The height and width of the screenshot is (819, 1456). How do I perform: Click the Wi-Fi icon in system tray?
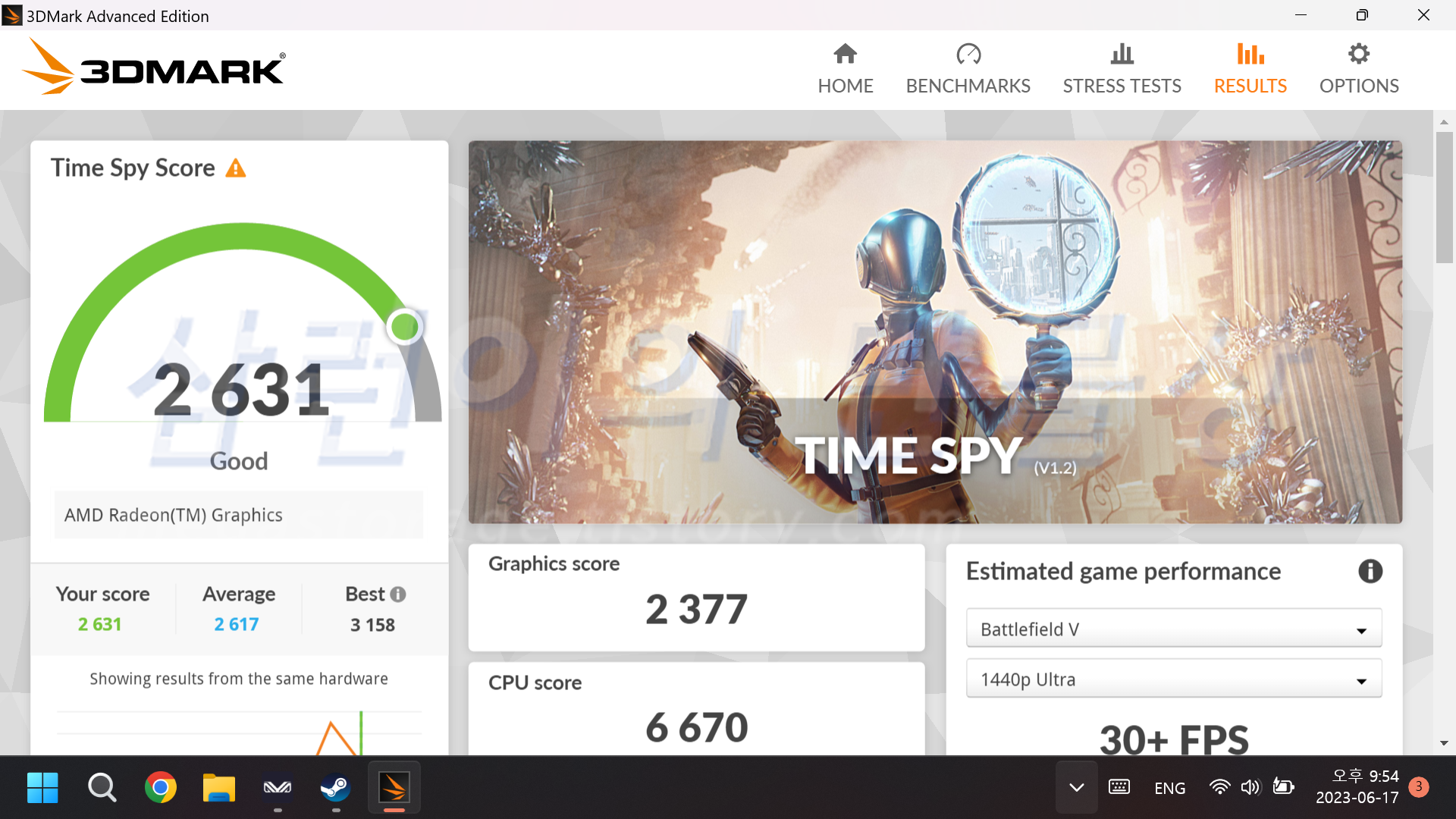1219,787
